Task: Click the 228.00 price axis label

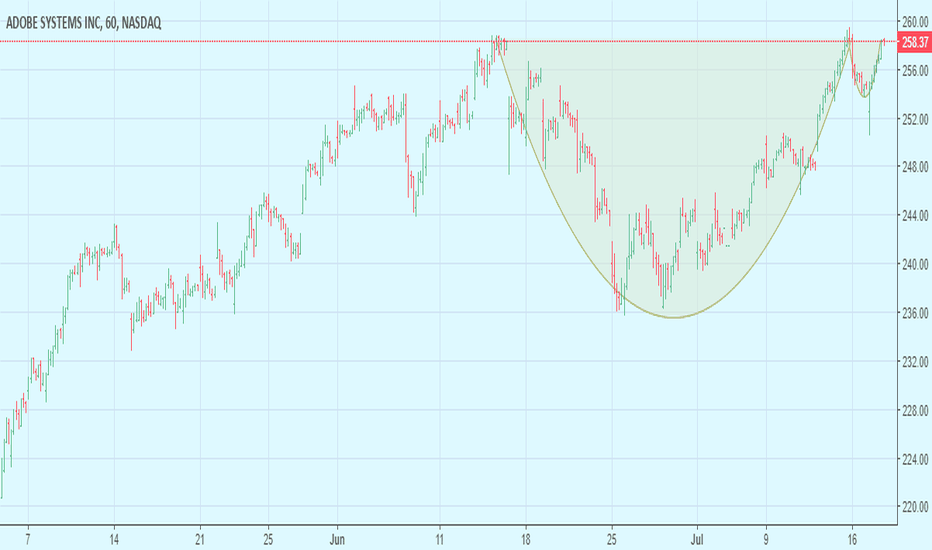Action: [x=915, y=410]
